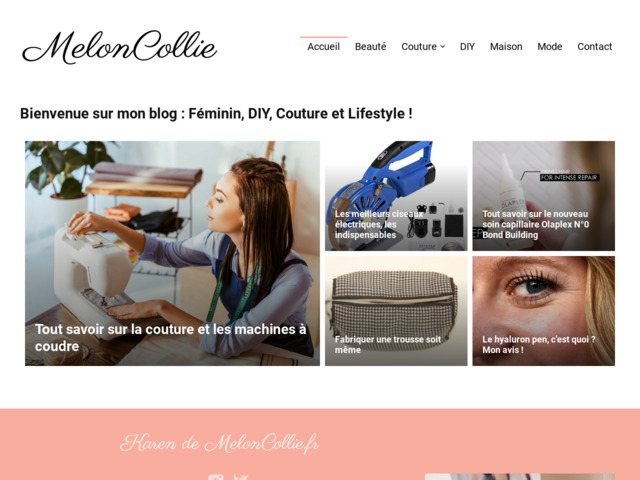Open the hyaluron pen eye thumbnail
The width and height of the screenshot is (640, 480).
[x=544, y=311]
